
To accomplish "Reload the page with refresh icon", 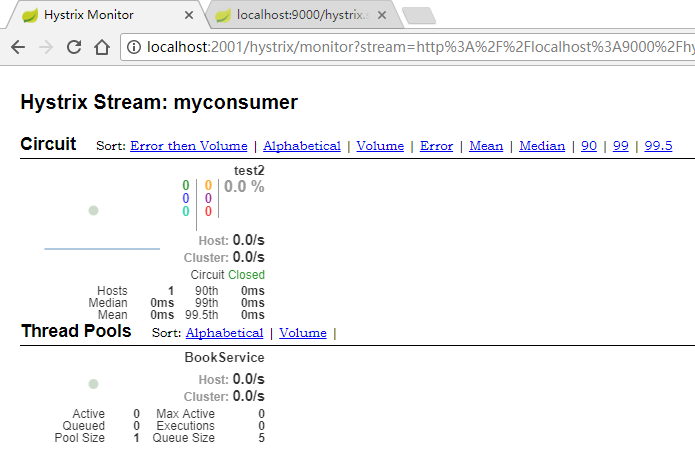I will [x=74, y=47].
